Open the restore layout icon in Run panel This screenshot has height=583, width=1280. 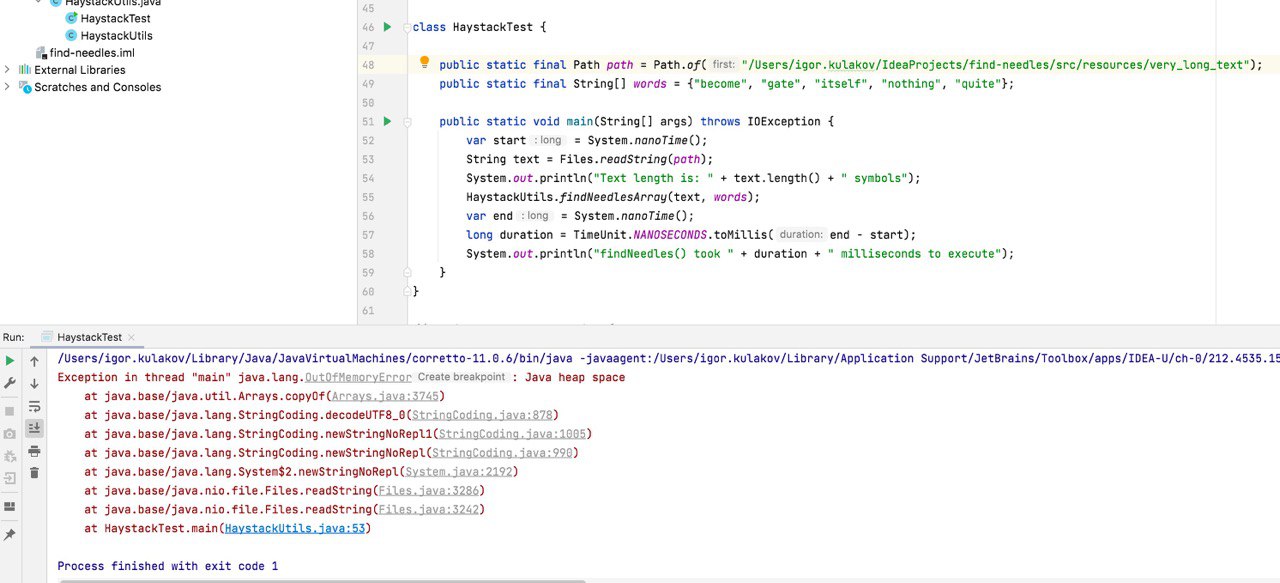point(10,507)
